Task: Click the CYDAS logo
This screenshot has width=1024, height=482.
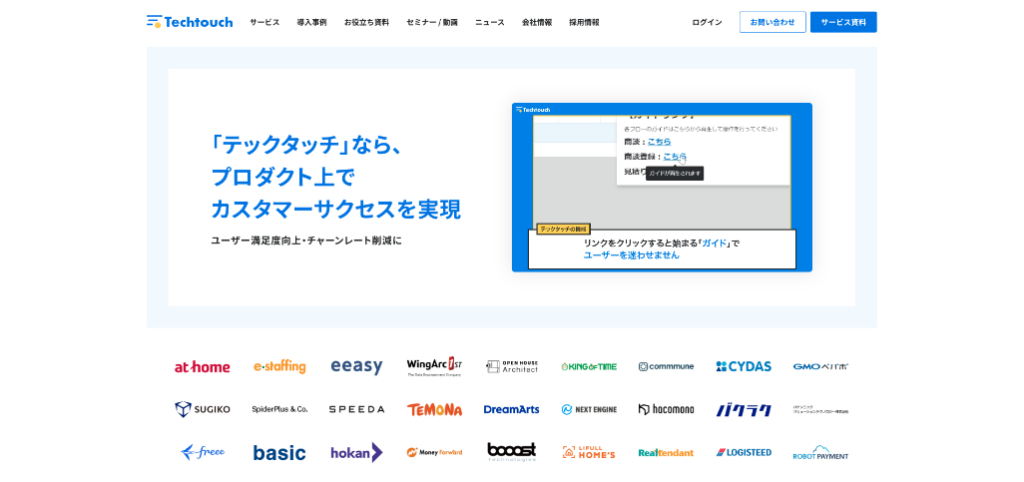Action: coord(744,366)
